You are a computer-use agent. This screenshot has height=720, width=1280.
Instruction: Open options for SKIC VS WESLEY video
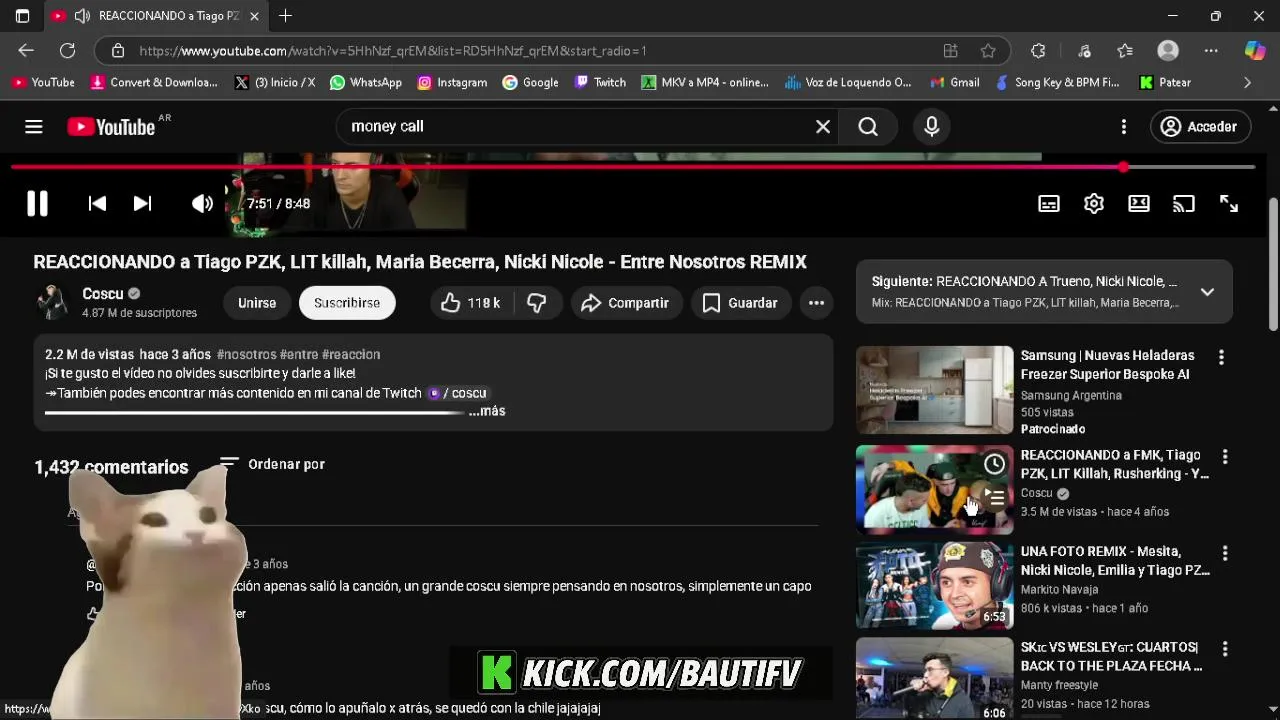(x=1225, y=649)
